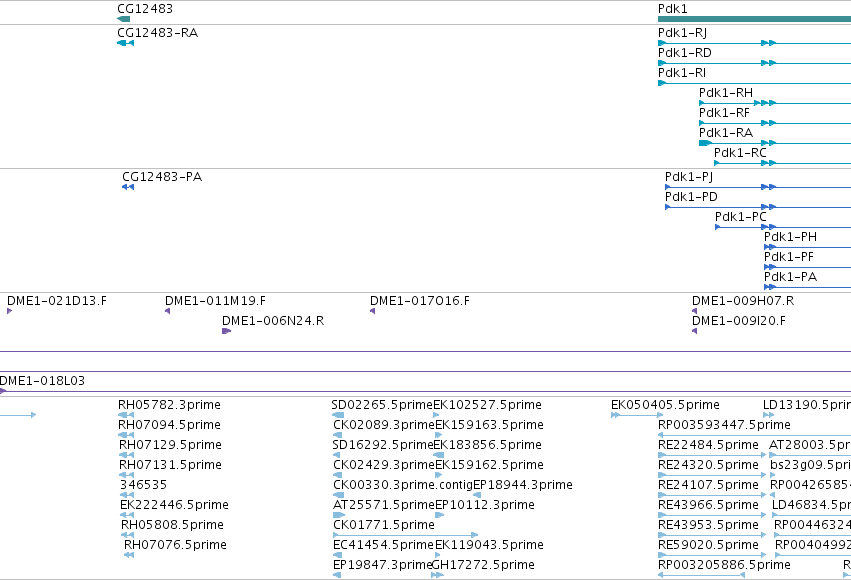The height and width of the screenshot is (580, 851).
Task: Select the Pdk1-PJ protein feature
Action: (758, 187)
